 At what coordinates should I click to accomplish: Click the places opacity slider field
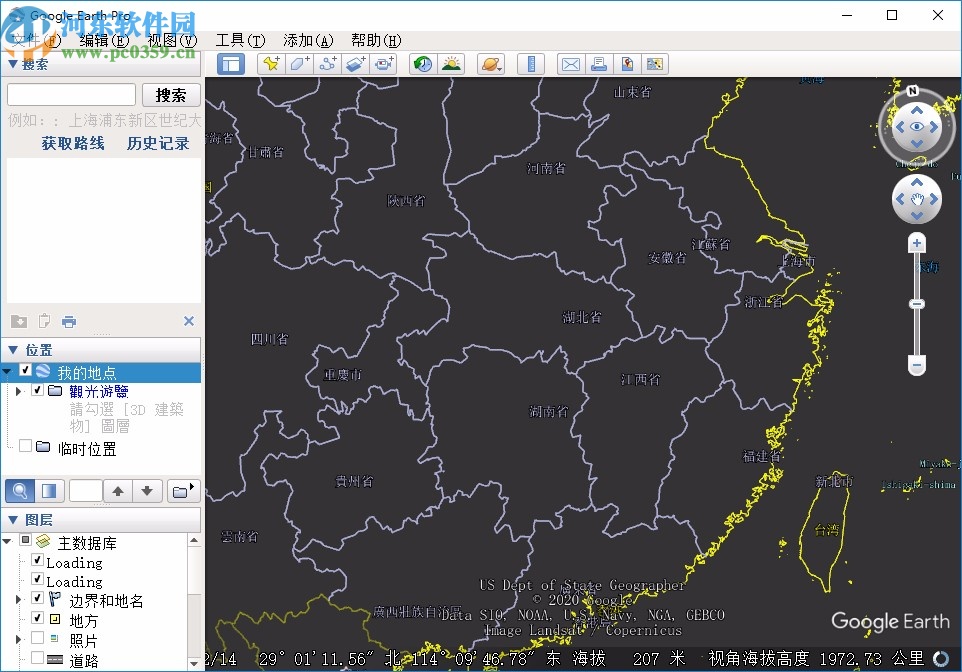85,491
